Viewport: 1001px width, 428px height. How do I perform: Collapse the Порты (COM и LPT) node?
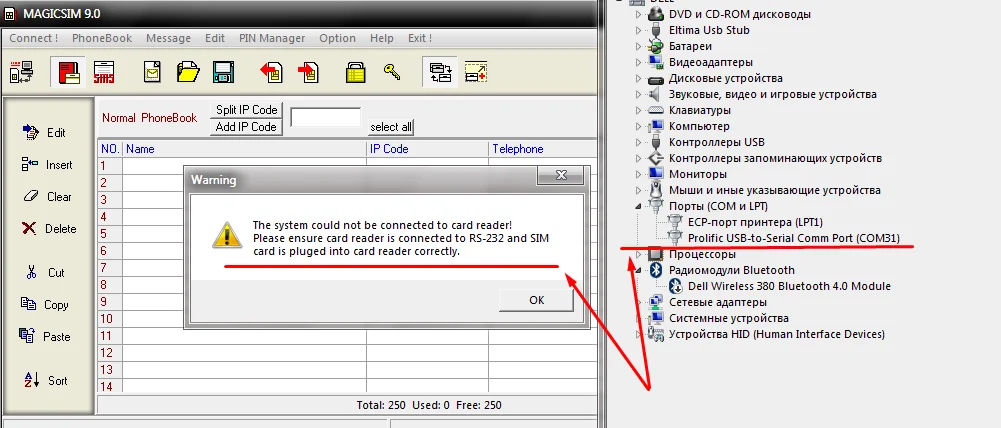coord(638,206)
